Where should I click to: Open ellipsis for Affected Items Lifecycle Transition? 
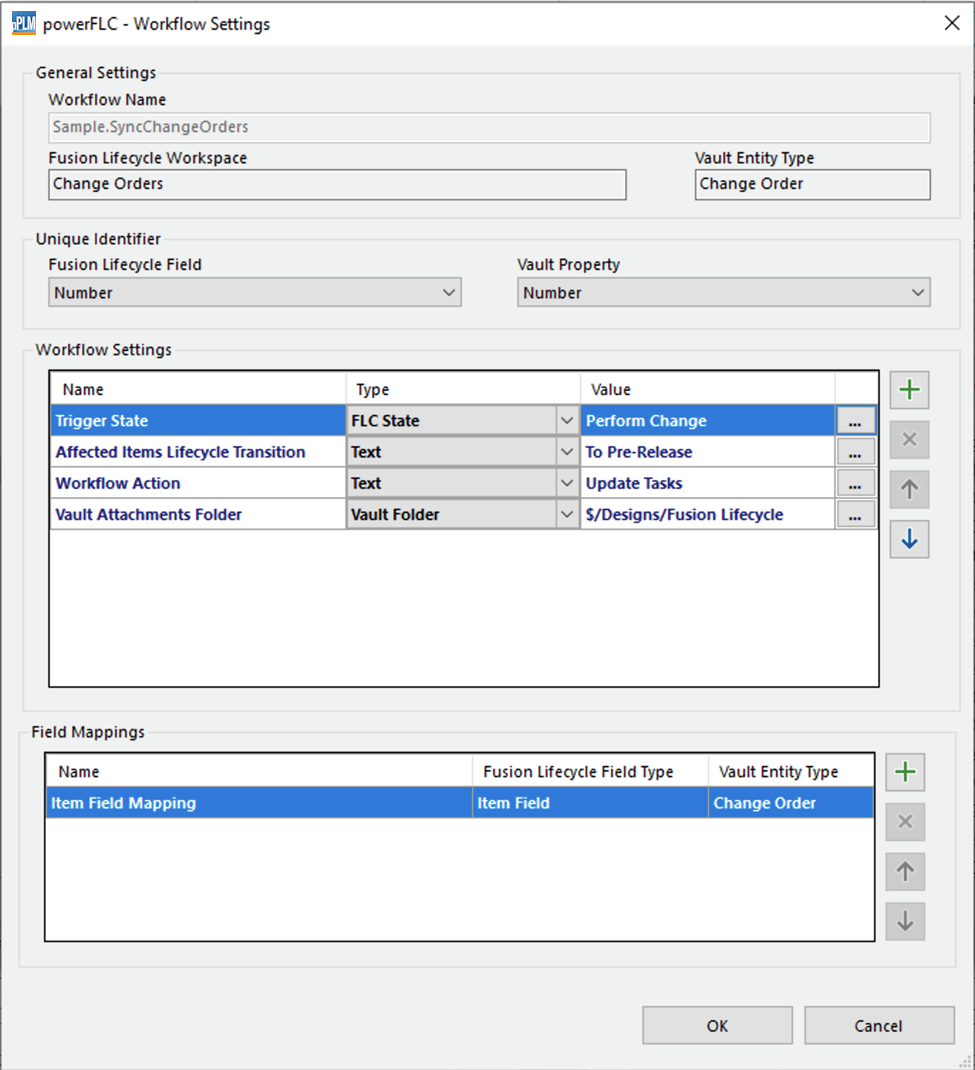pyautogui.click(x=855, y=452)
